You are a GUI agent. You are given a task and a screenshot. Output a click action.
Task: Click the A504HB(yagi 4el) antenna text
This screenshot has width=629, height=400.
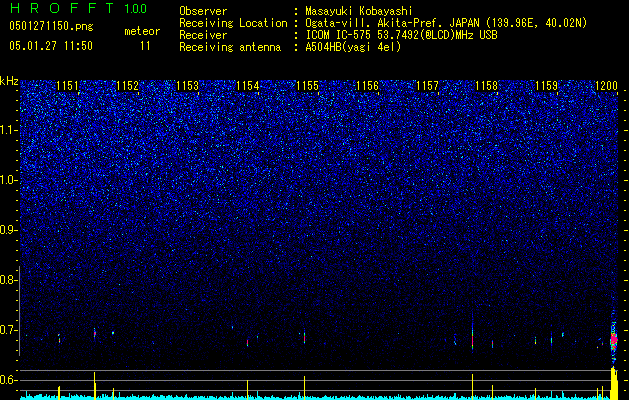[353, 47]
